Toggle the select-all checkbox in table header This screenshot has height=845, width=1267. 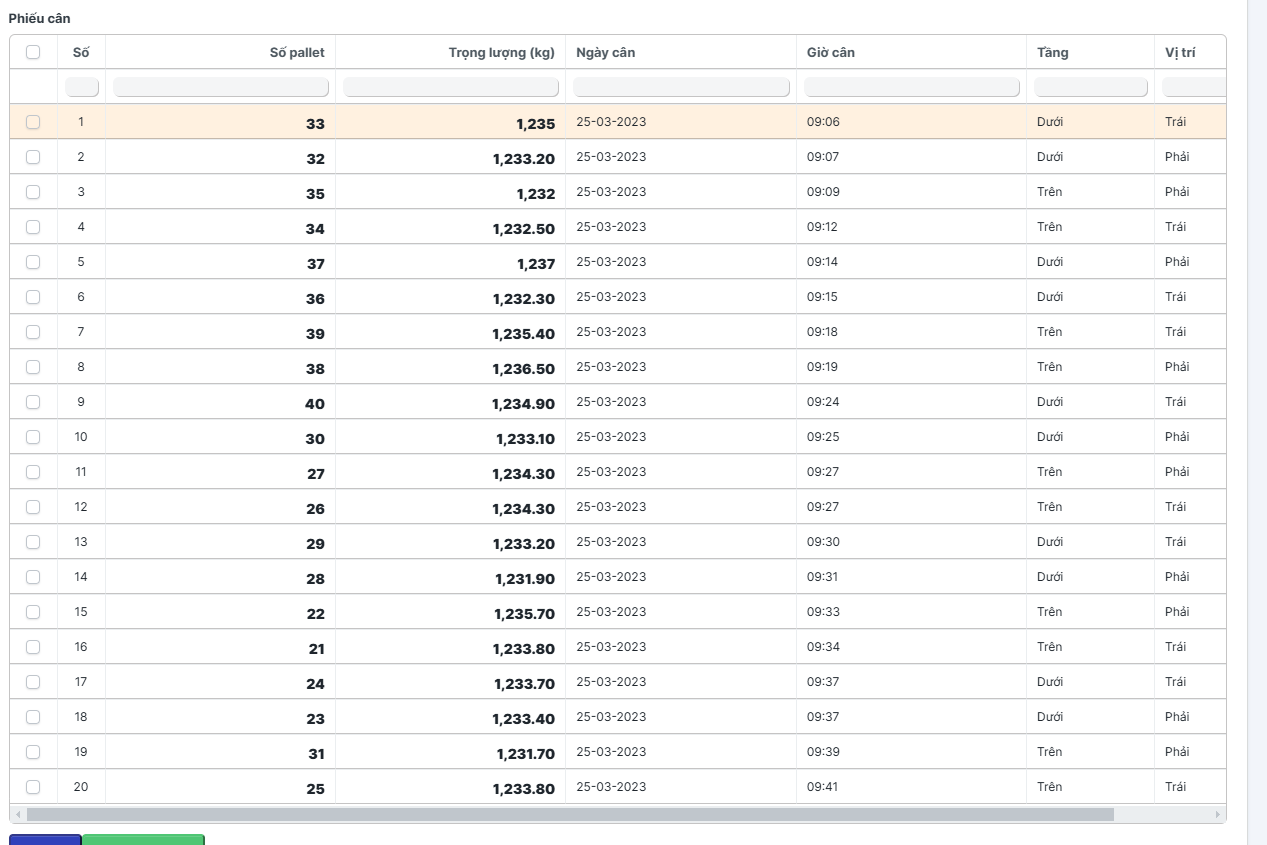click(33, 53)
